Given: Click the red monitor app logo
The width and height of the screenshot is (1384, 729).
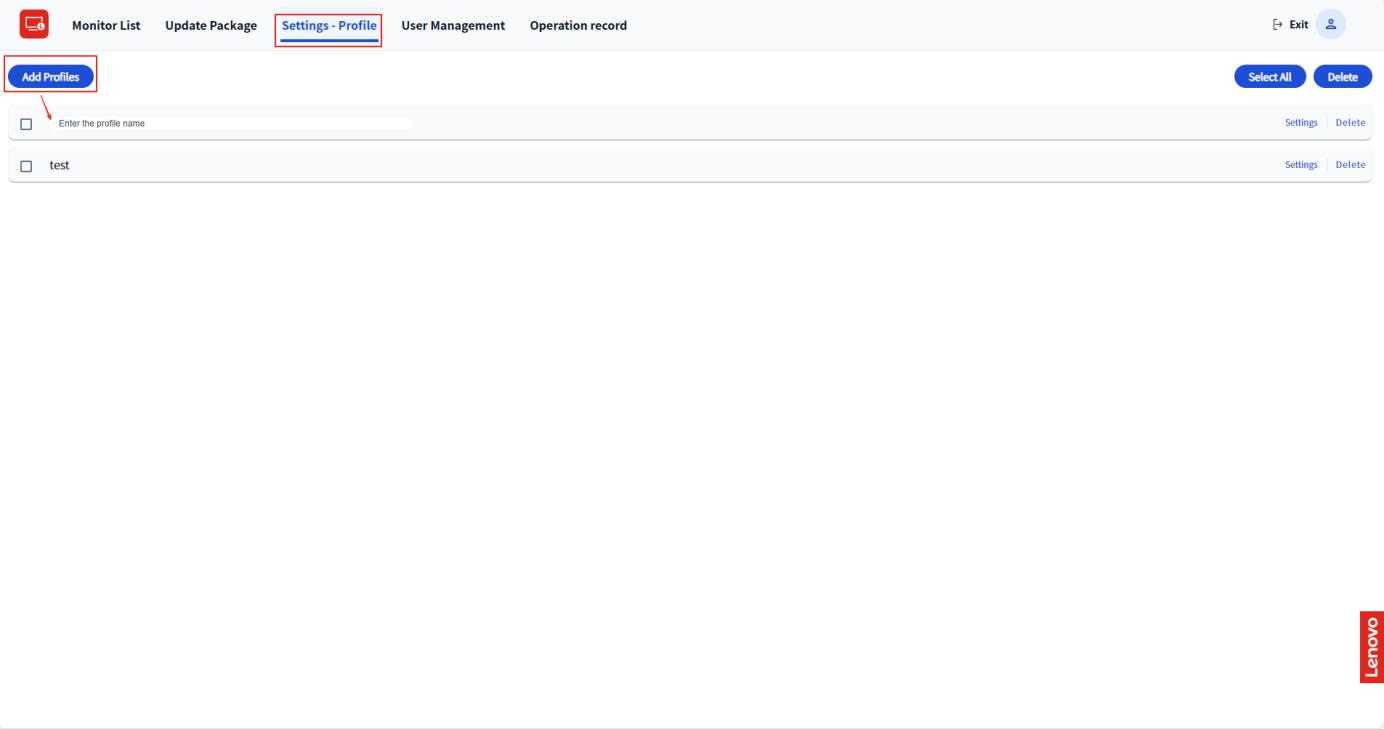Looking at the screenshot, I should tap(35, 25).
